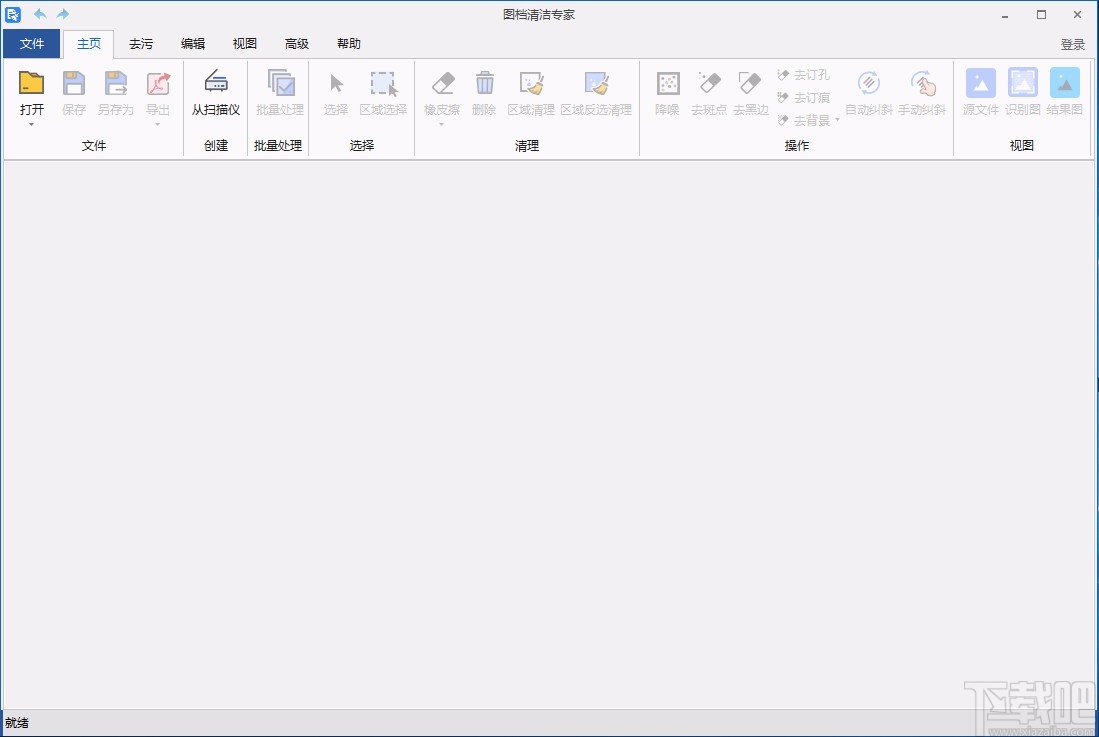Run 自动纠斜 automatic deskew

[868, 95]
